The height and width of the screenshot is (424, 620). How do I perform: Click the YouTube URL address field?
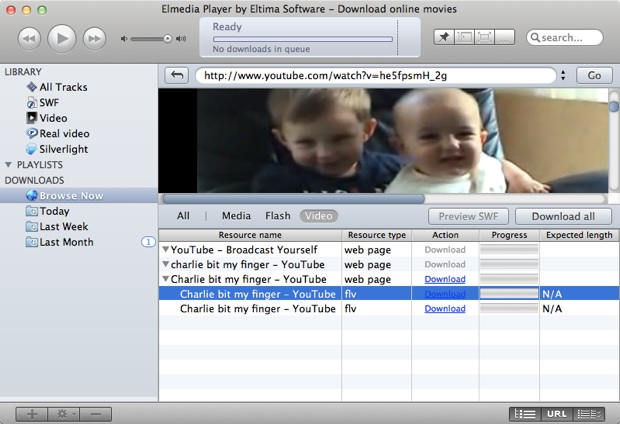pyautogui.click(x=376, y=76)
